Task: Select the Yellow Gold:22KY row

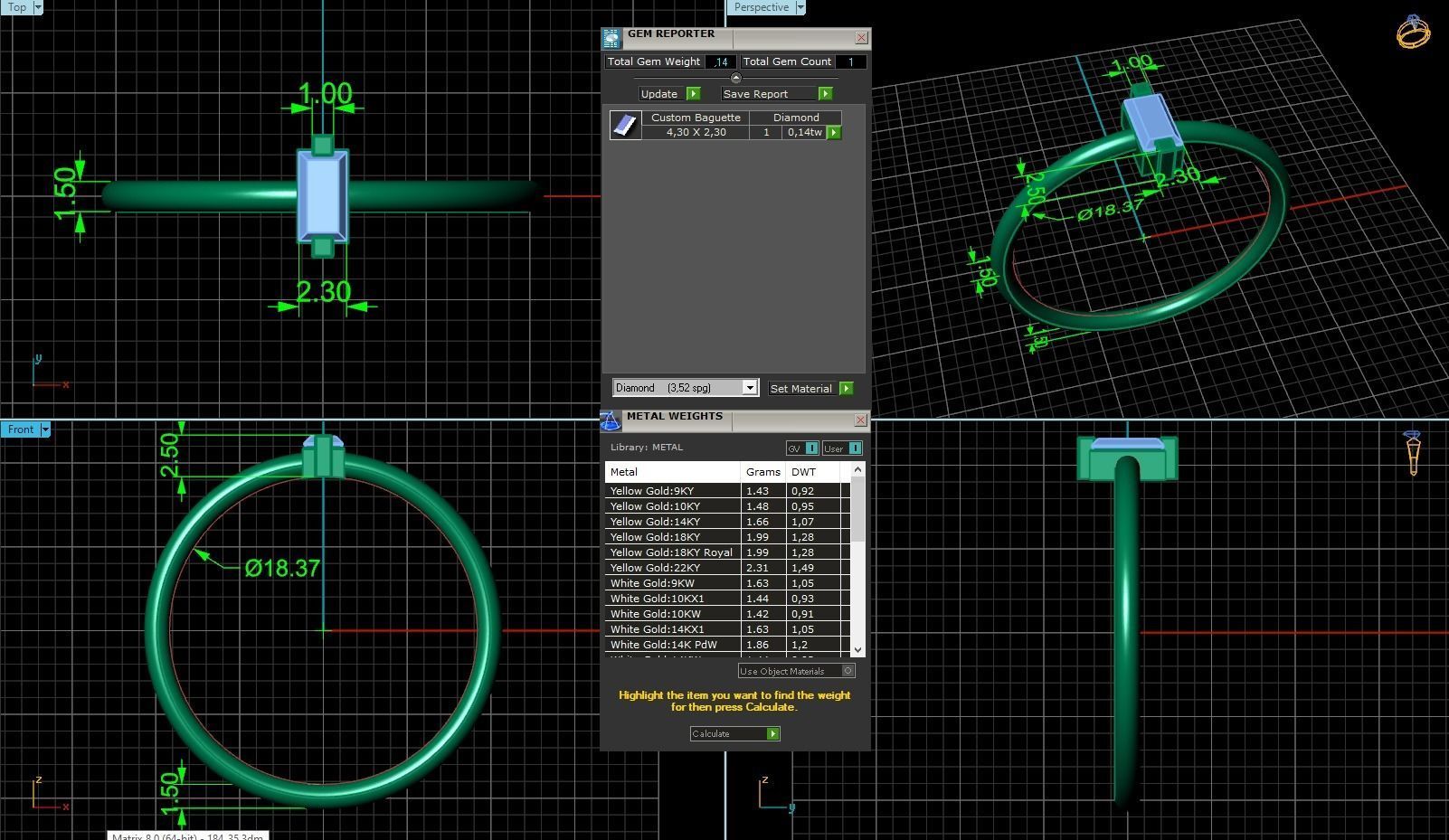Action: [x=728, y=568]
